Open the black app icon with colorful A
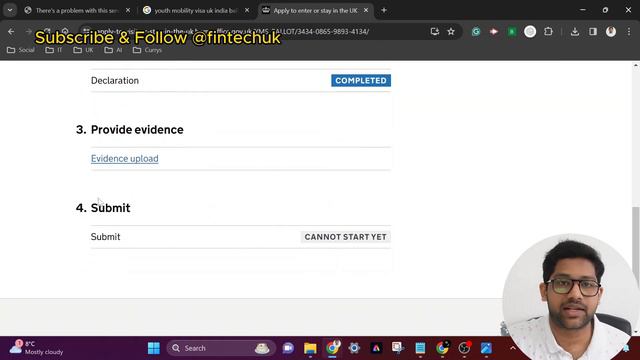 [376, 348]
